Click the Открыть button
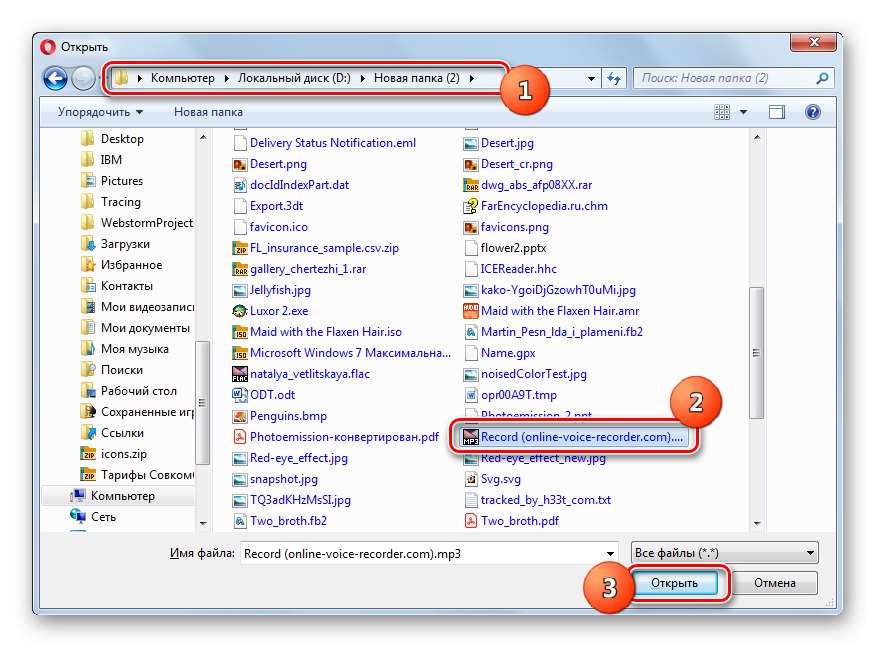The image size is (876, 648). 674,583
